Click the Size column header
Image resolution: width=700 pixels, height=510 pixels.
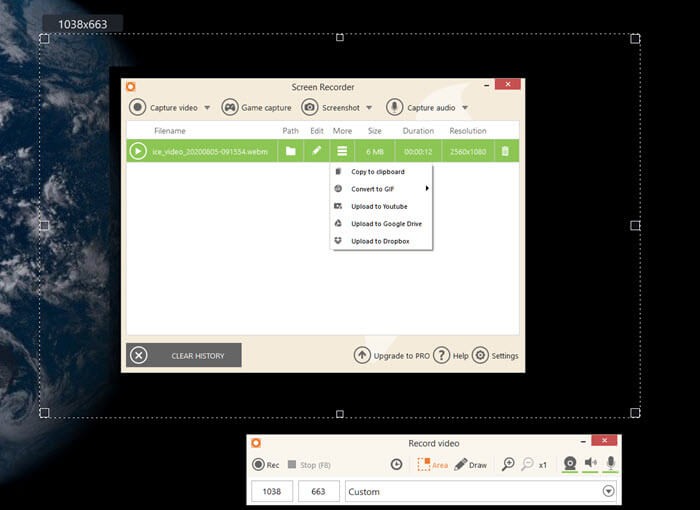(375, 131)
